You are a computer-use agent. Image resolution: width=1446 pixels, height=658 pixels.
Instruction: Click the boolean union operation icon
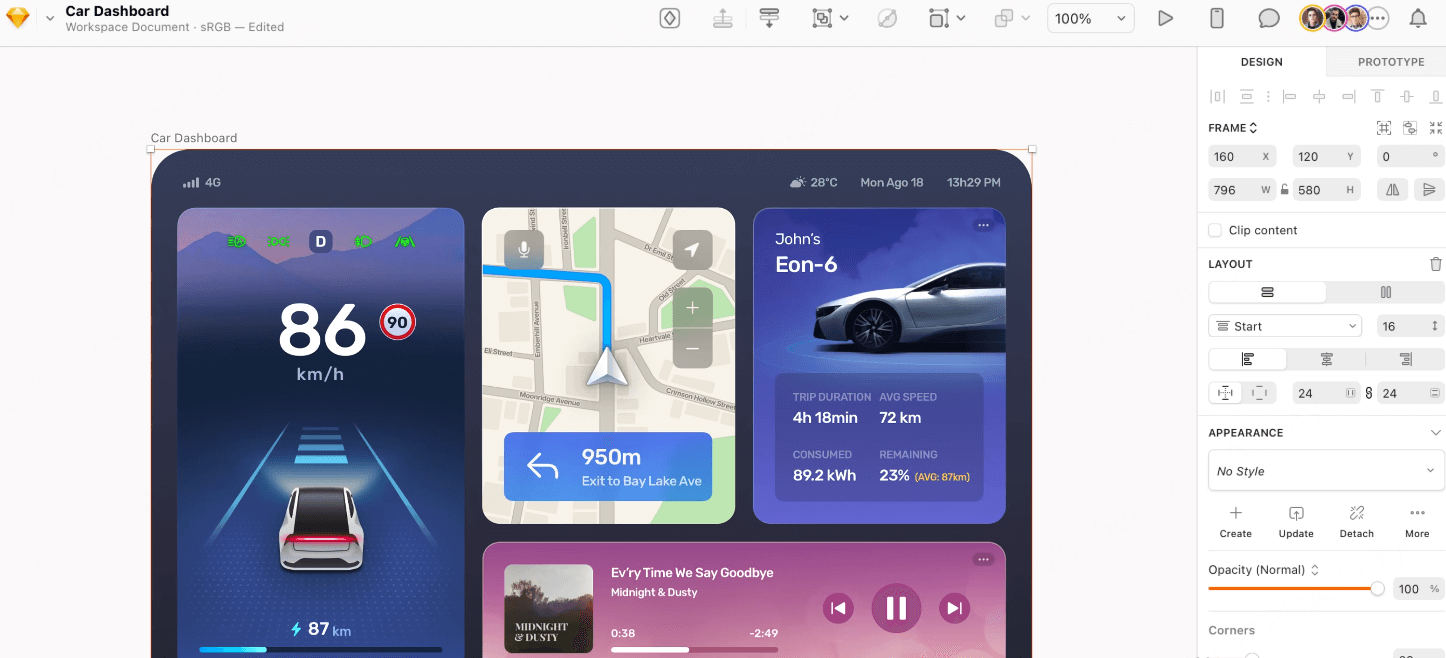pyautogui.click(x=1003, y=18)
